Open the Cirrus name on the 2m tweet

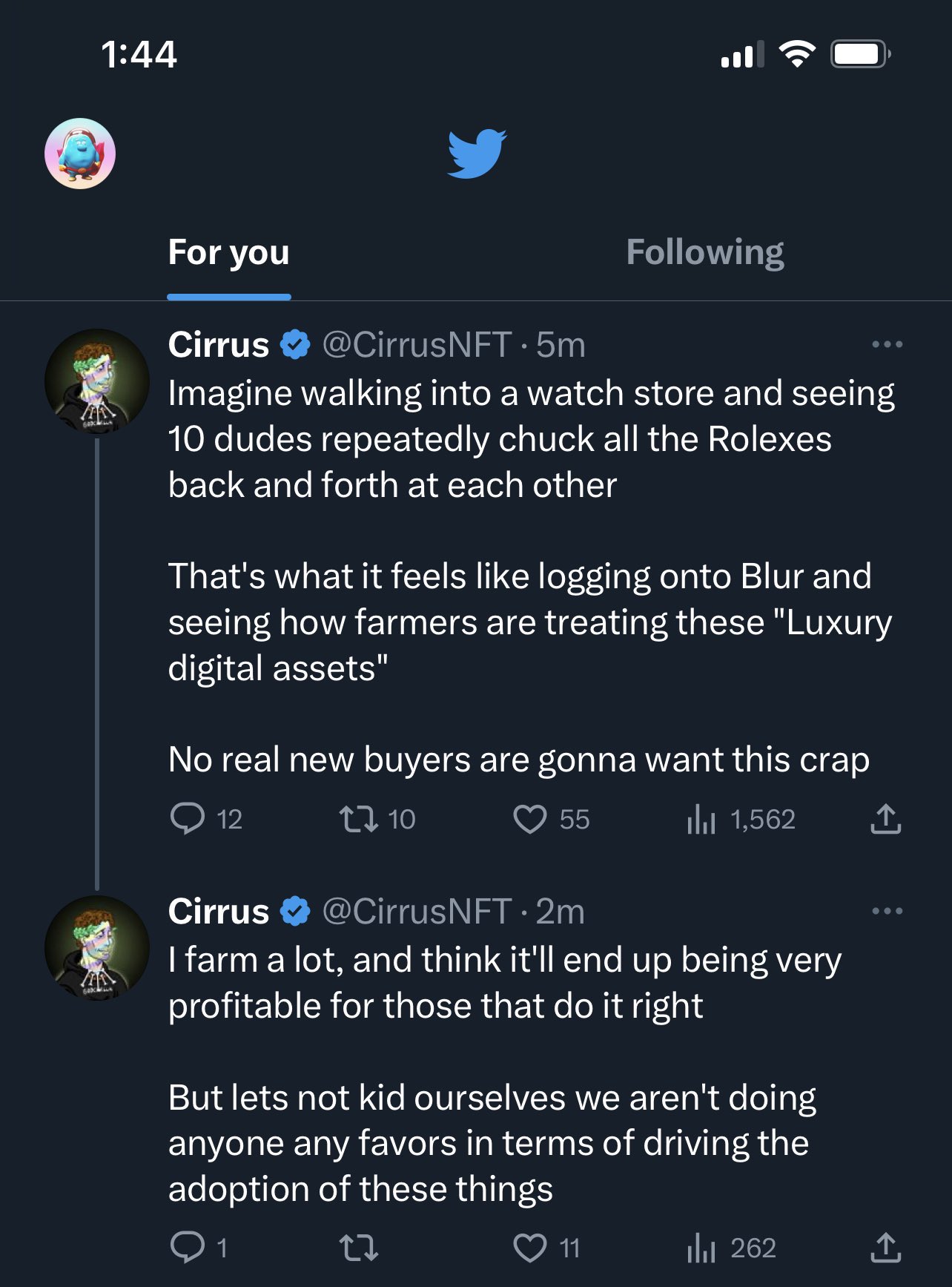pos(218,911)
